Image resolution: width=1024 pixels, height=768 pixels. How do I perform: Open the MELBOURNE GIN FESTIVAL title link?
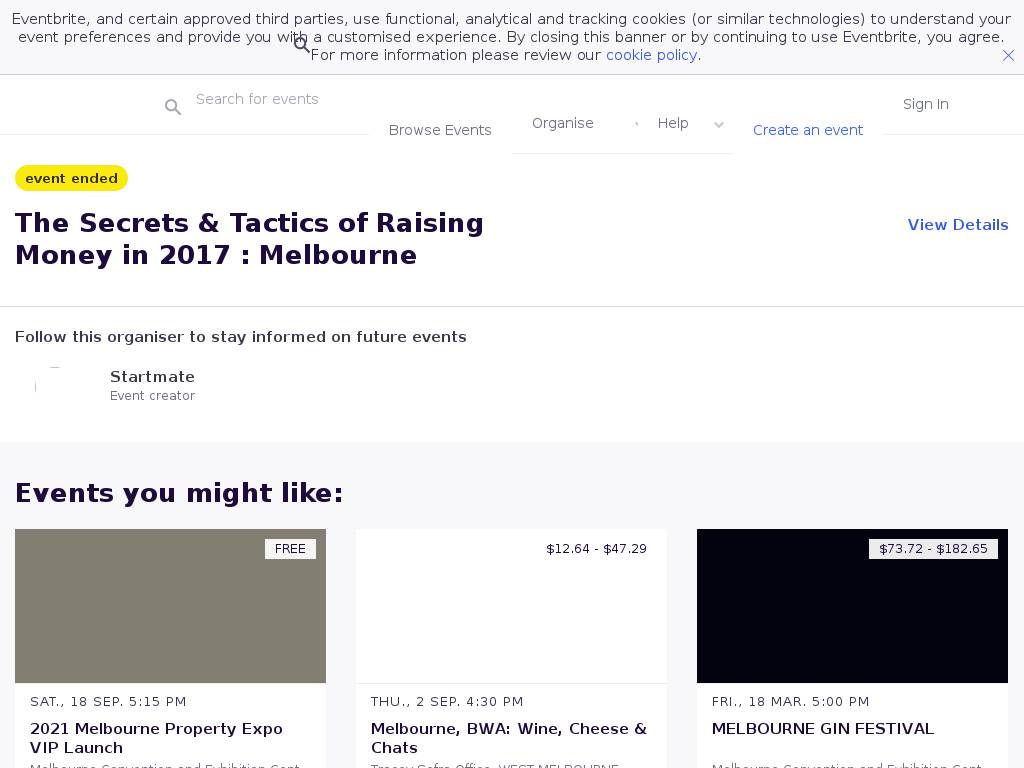[822, 729]
